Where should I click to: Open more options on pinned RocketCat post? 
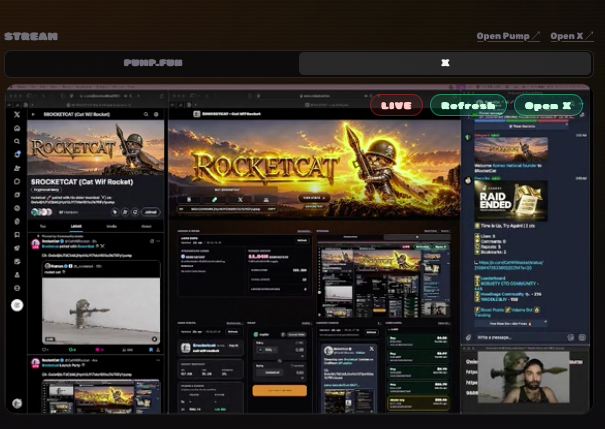158,241
